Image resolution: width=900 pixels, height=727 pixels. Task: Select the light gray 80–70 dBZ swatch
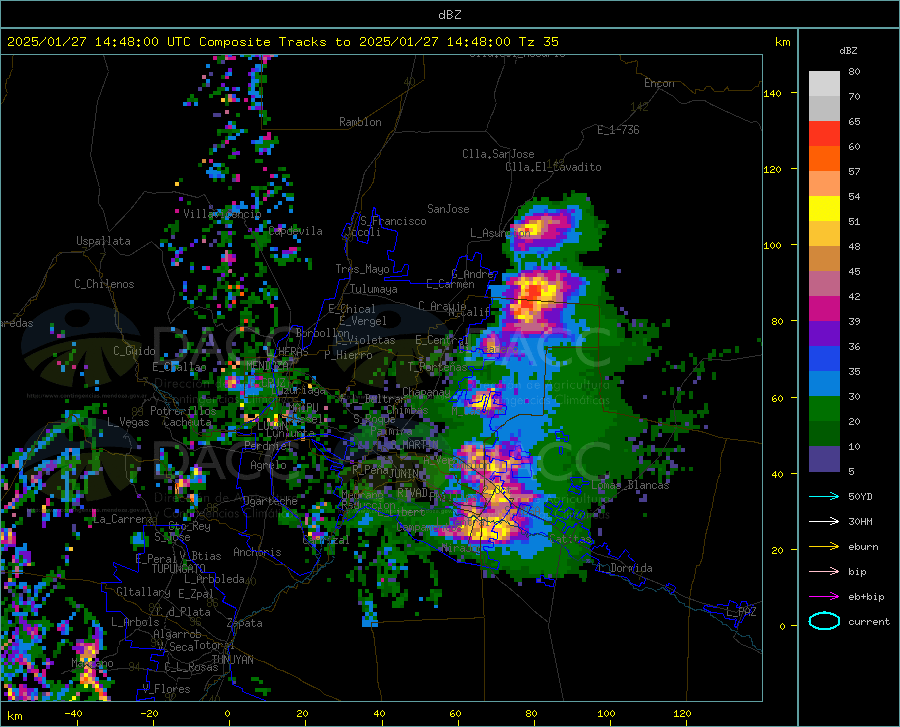click(x=824, y=84)
